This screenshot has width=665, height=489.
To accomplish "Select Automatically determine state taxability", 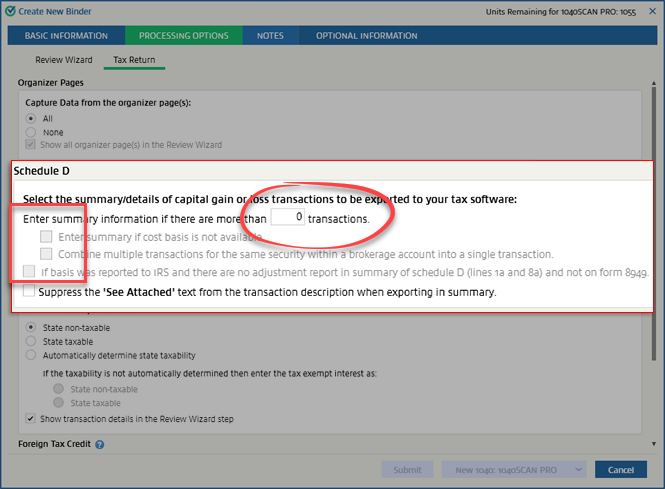I will pyautogui.click(x=32, y=355).
